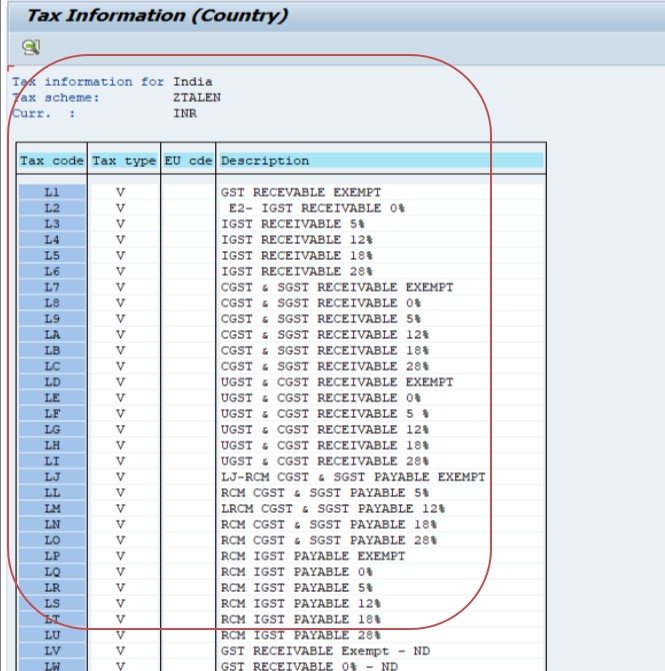Select tax code LR cell

(x=52, y=588)
